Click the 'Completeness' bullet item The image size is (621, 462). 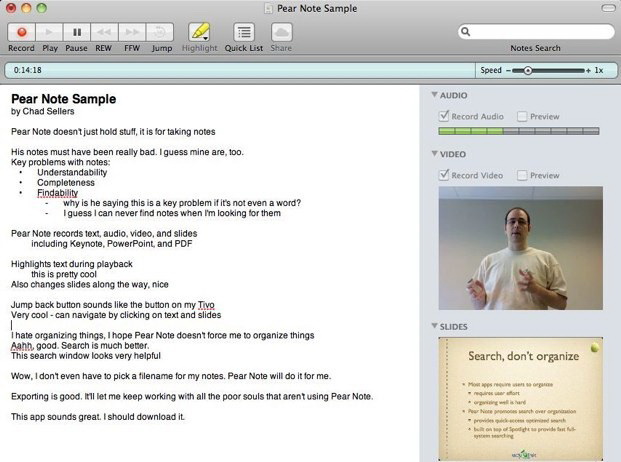(66, 183)
